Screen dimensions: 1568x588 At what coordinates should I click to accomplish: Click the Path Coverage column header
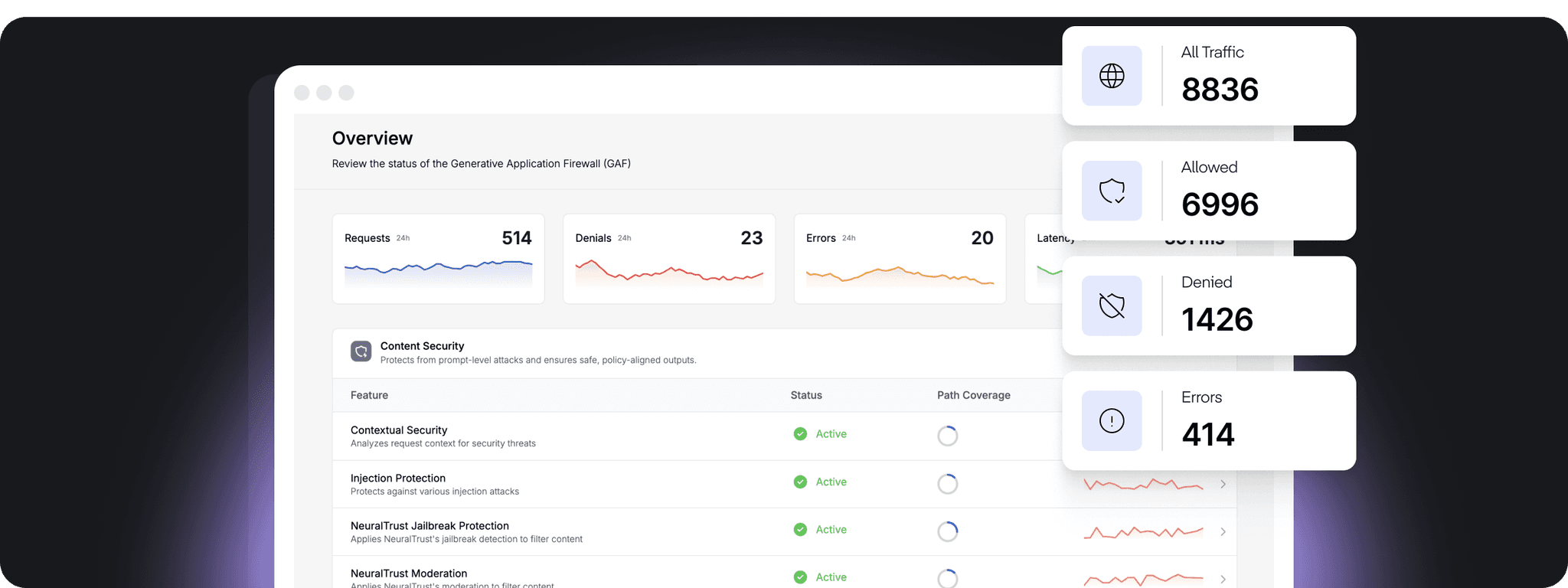coord(973,395)
